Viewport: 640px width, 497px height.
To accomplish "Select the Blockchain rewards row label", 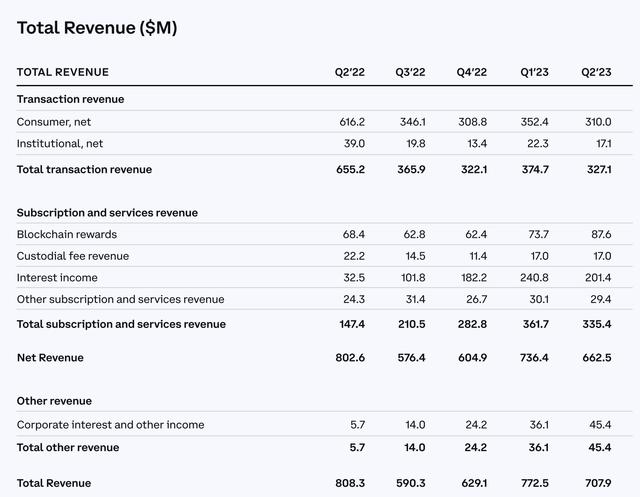I will [x=67, y=234].
